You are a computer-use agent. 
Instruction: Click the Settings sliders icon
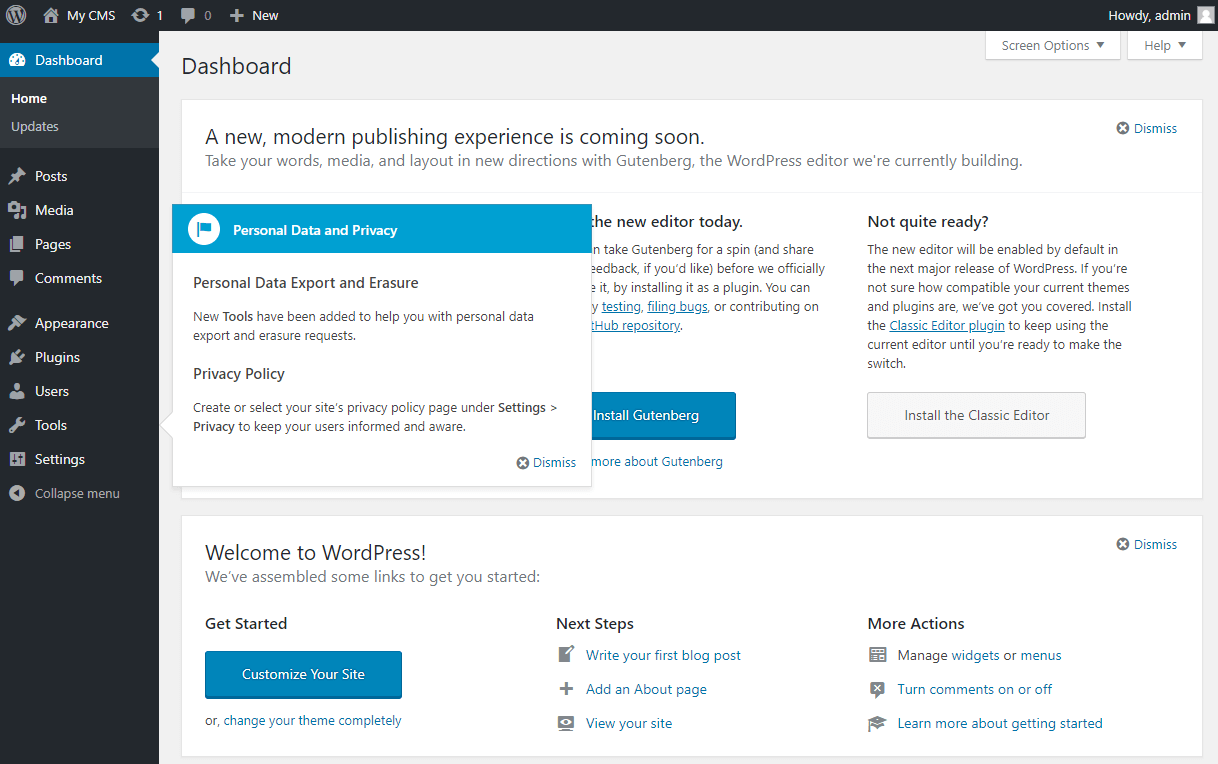(x=17, y=459)
